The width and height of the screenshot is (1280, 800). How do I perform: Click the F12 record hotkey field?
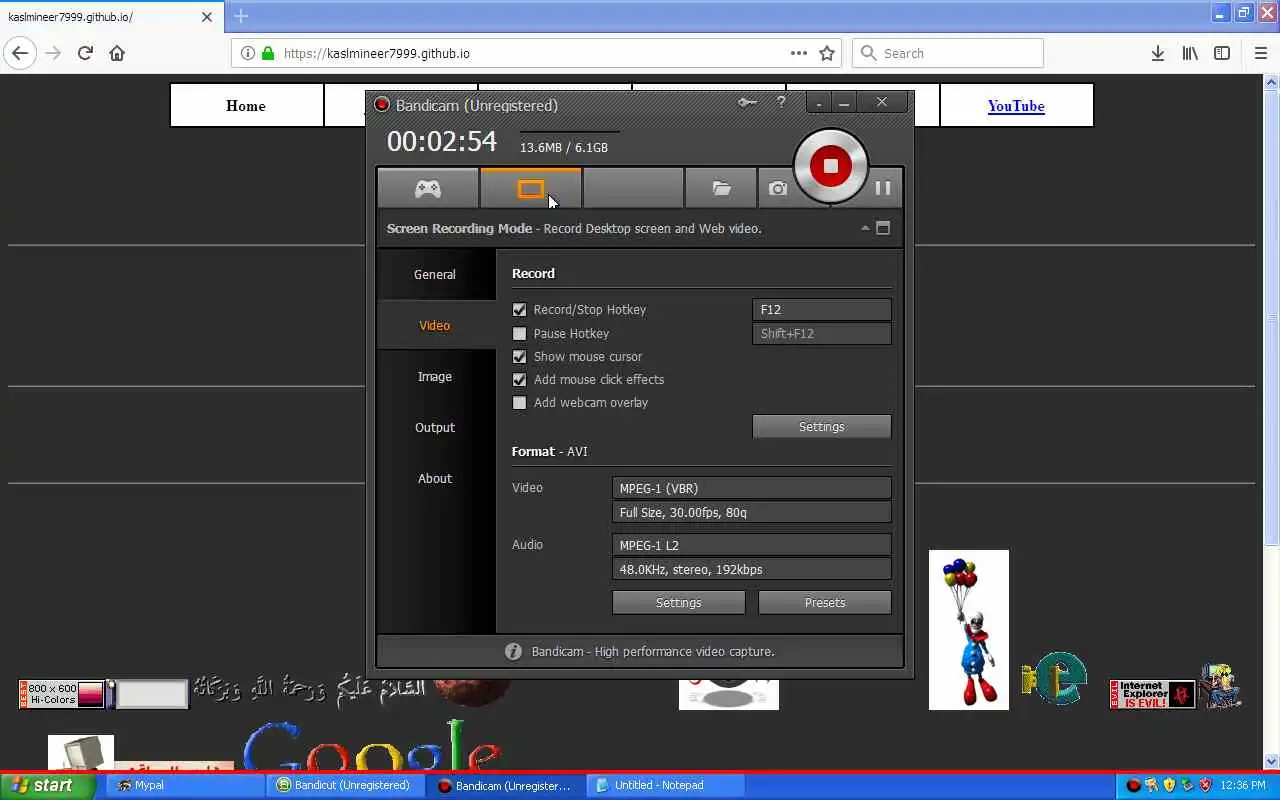821,310
